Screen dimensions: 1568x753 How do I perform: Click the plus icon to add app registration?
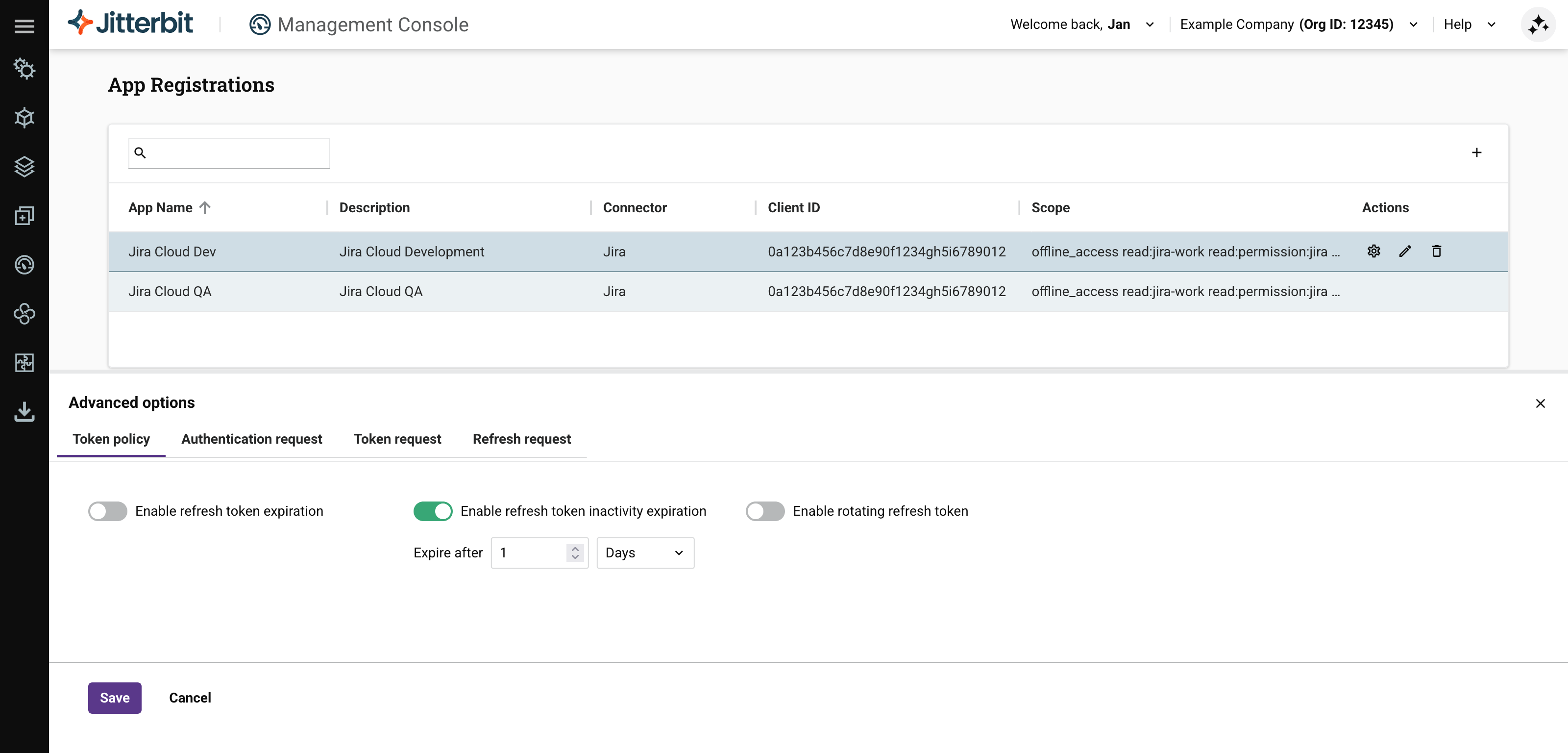(x=1476, y=152)
